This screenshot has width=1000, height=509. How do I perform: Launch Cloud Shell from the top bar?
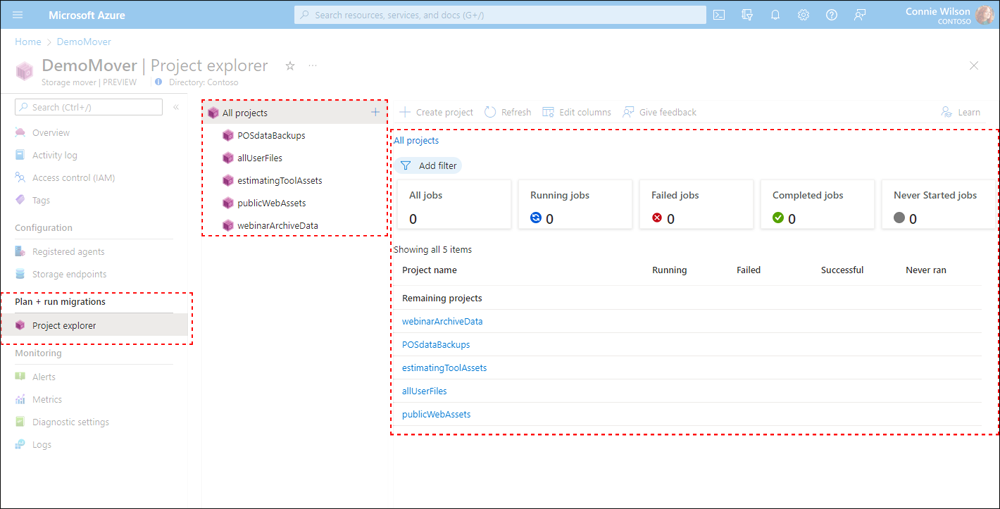pyautogui.click(x=719, y=15)
